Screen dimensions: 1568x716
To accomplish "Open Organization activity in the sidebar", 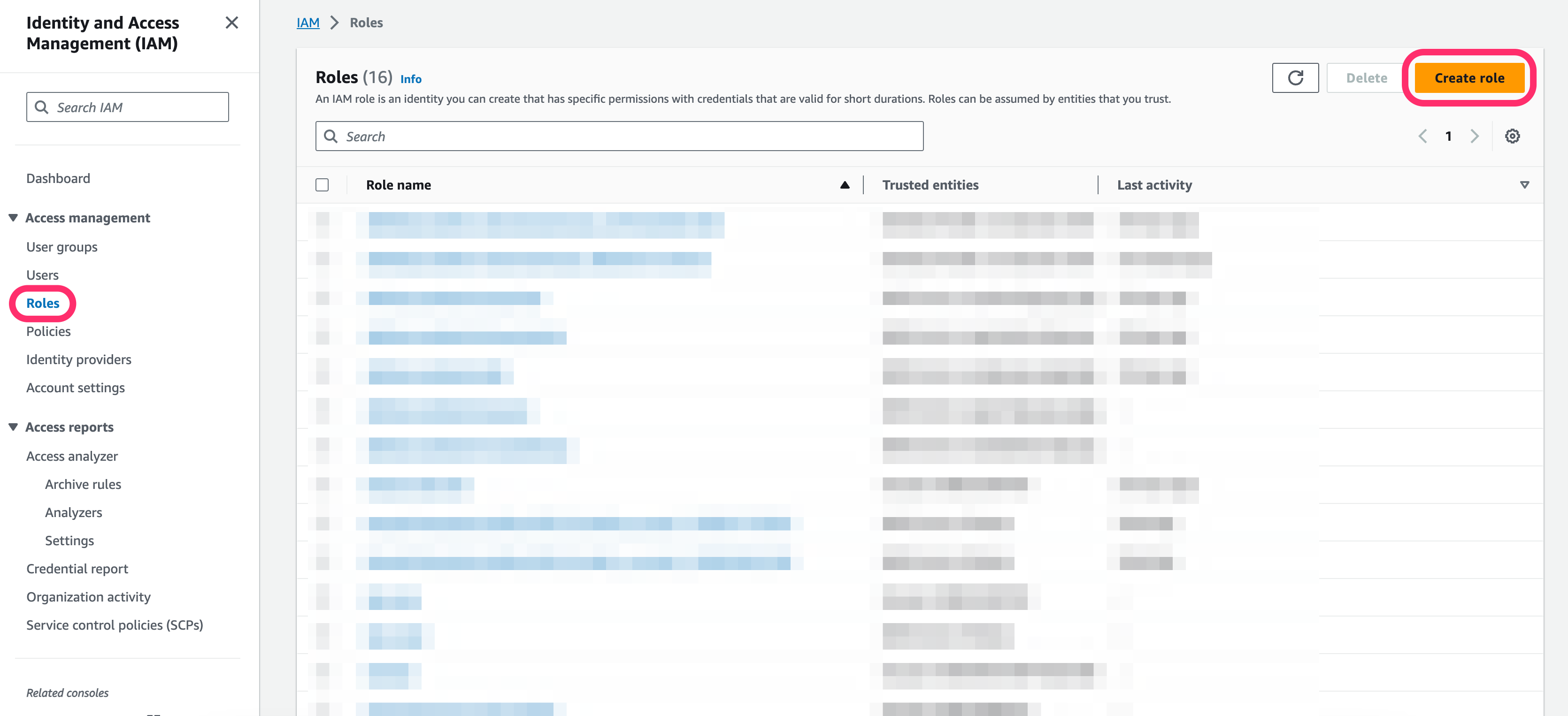I will click(88, 597).
